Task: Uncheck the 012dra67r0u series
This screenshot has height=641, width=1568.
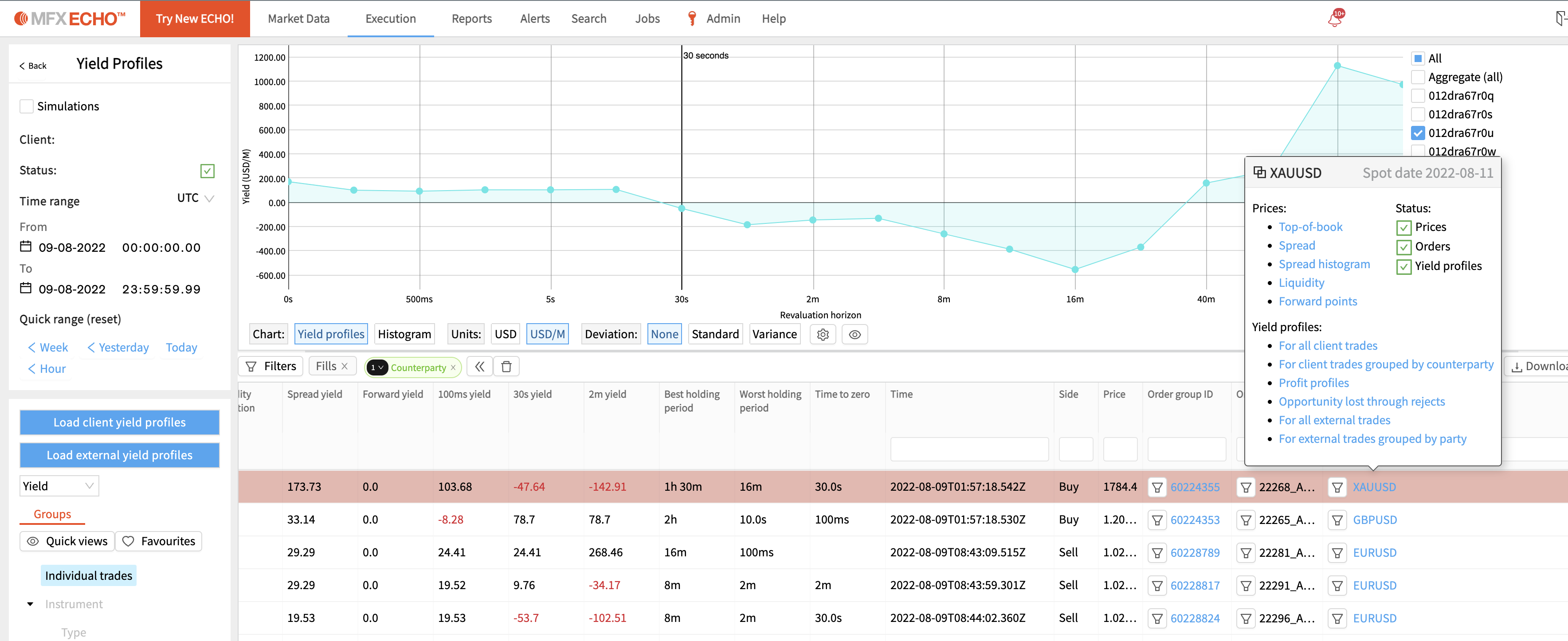Action: coord(1418,133)
